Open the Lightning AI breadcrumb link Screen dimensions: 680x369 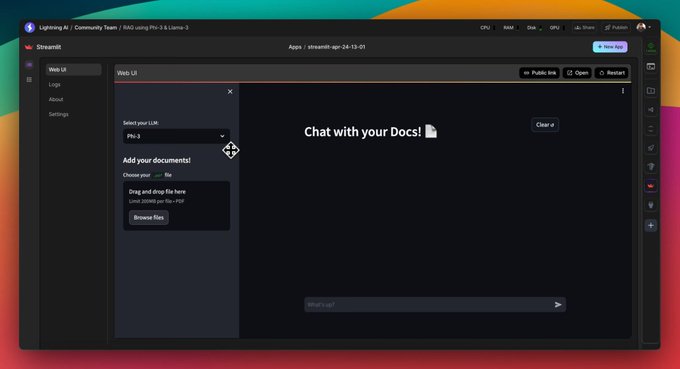click(54, 27)
